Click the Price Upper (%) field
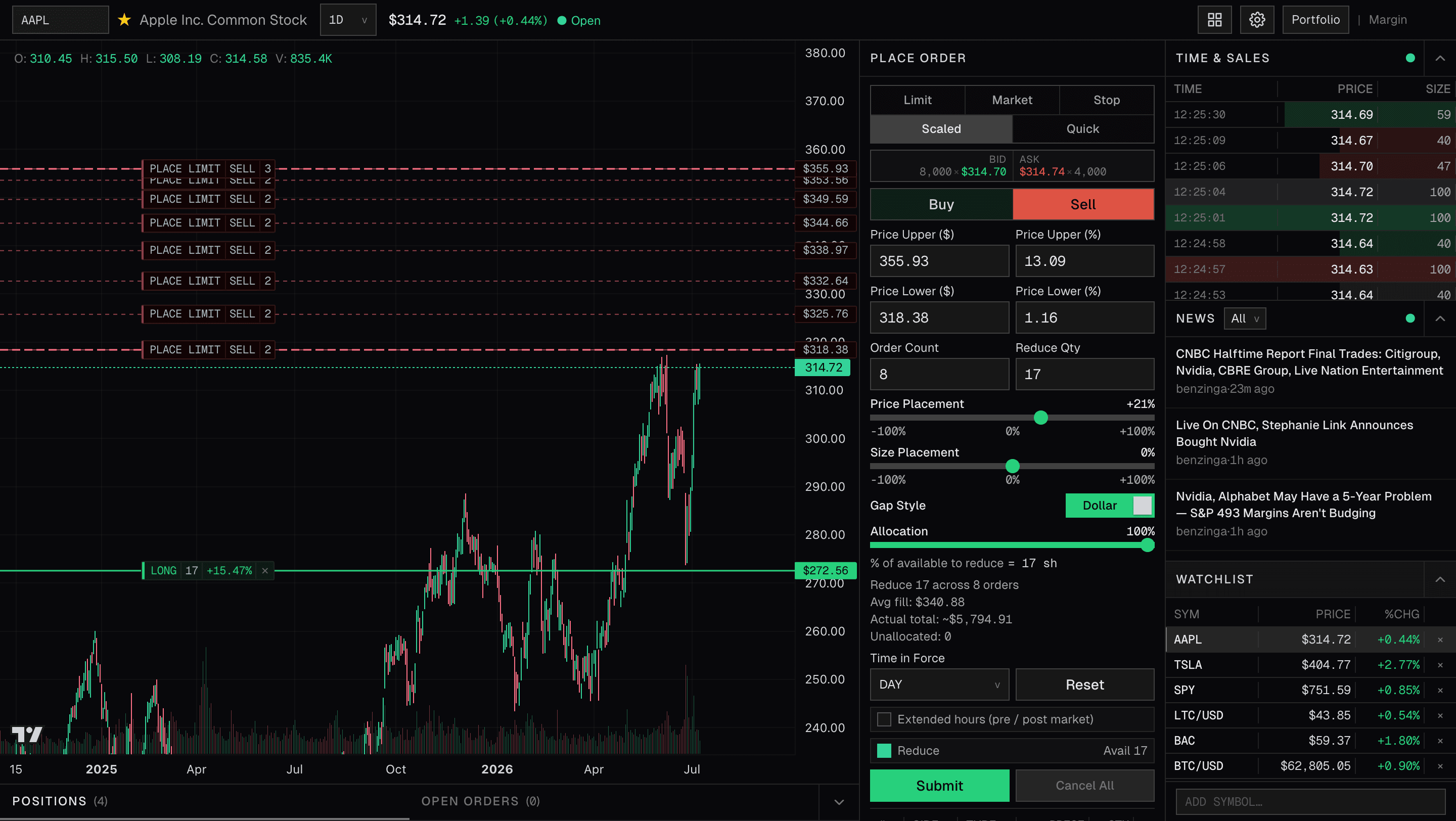Viewport: 1456px width, 821px height. click(x=1084, y=261)
